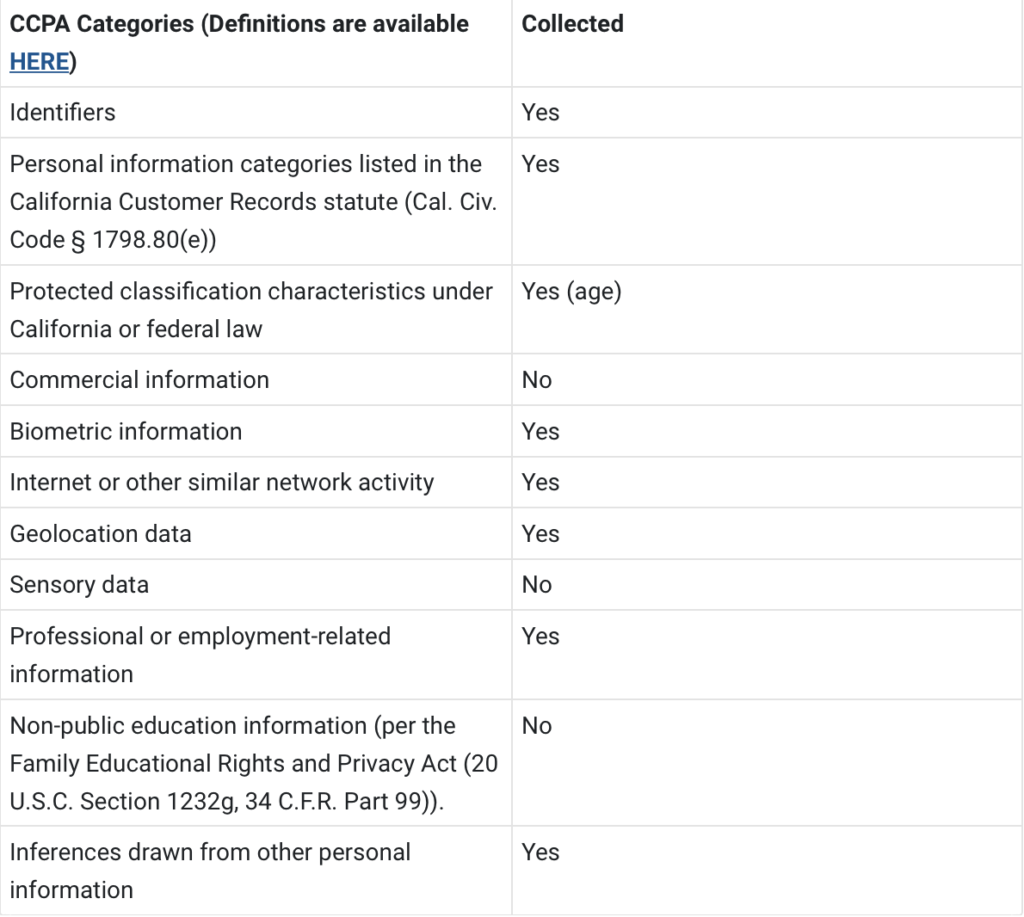Click Internet or other similar network activity
Screen dimensions: 1024x917
point(222,483)
